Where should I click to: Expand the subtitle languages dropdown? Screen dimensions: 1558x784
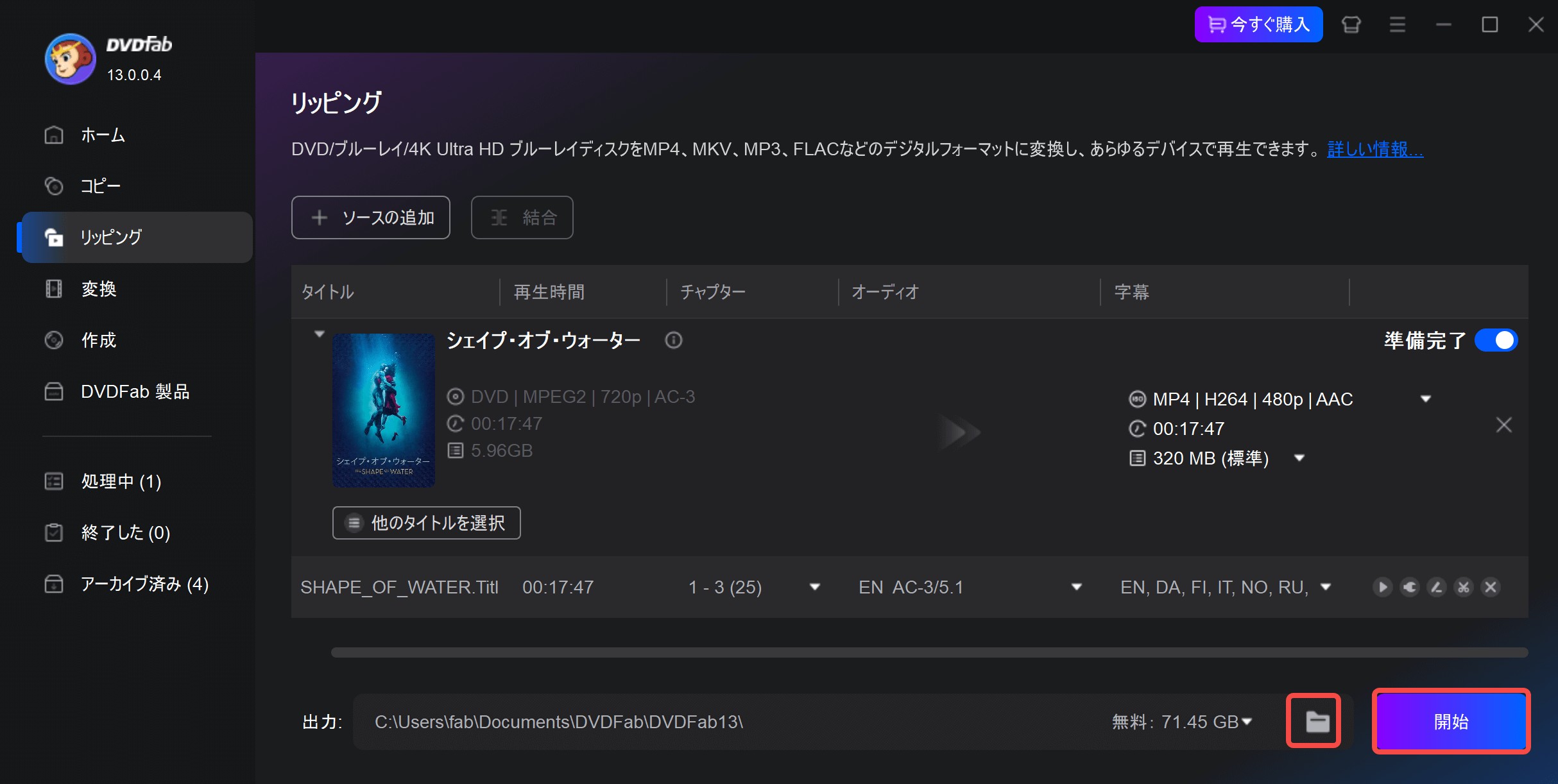point(1326,587)
